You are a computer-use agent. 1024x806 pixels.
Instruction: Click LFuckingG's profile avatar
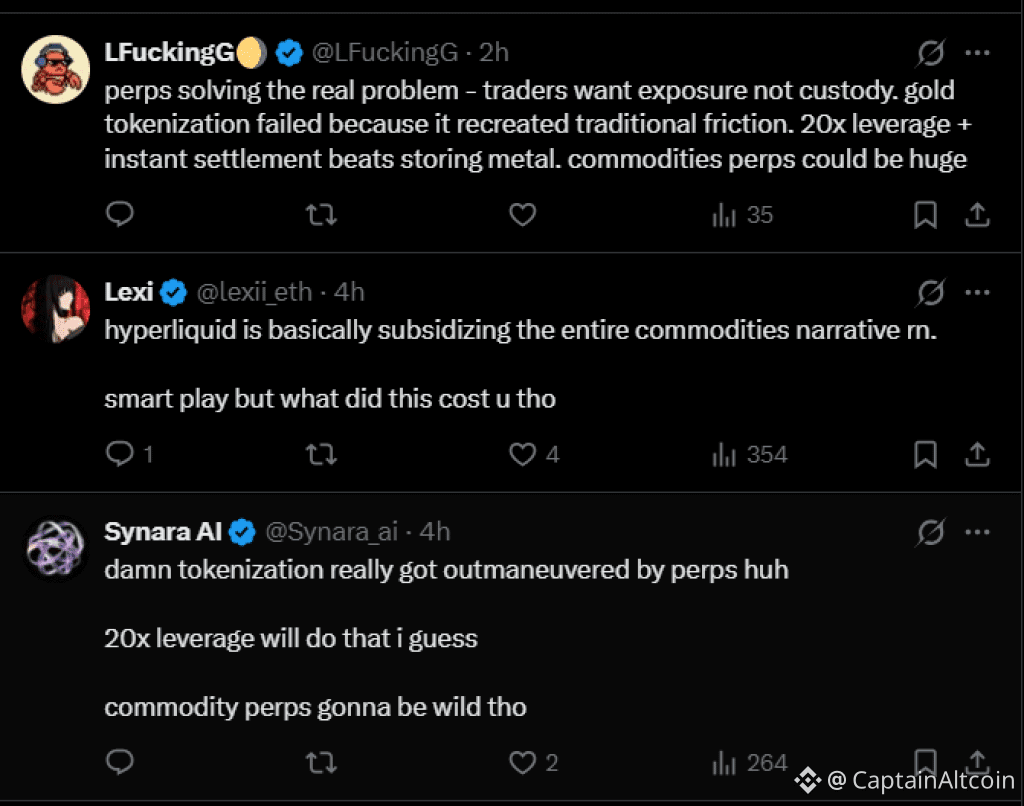point(56,68)
